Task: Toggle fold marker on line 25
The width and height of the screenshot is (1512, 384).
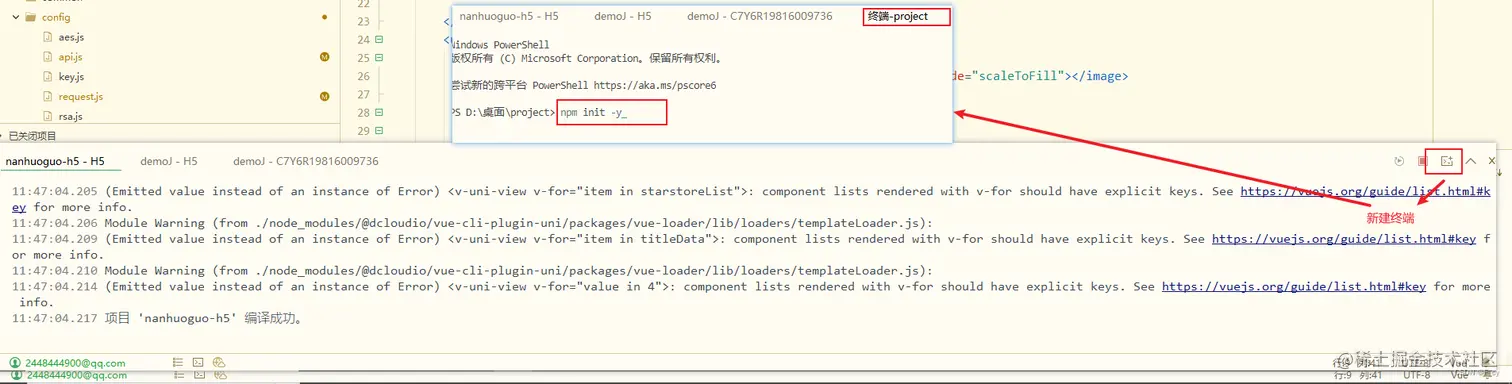Action: 378,58
